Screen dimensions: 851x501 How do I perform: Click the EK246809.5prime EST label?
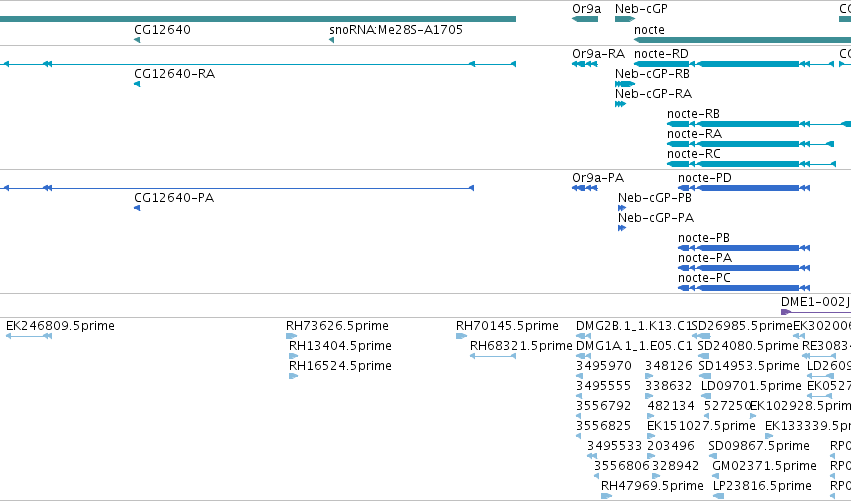tap(60, 326)
